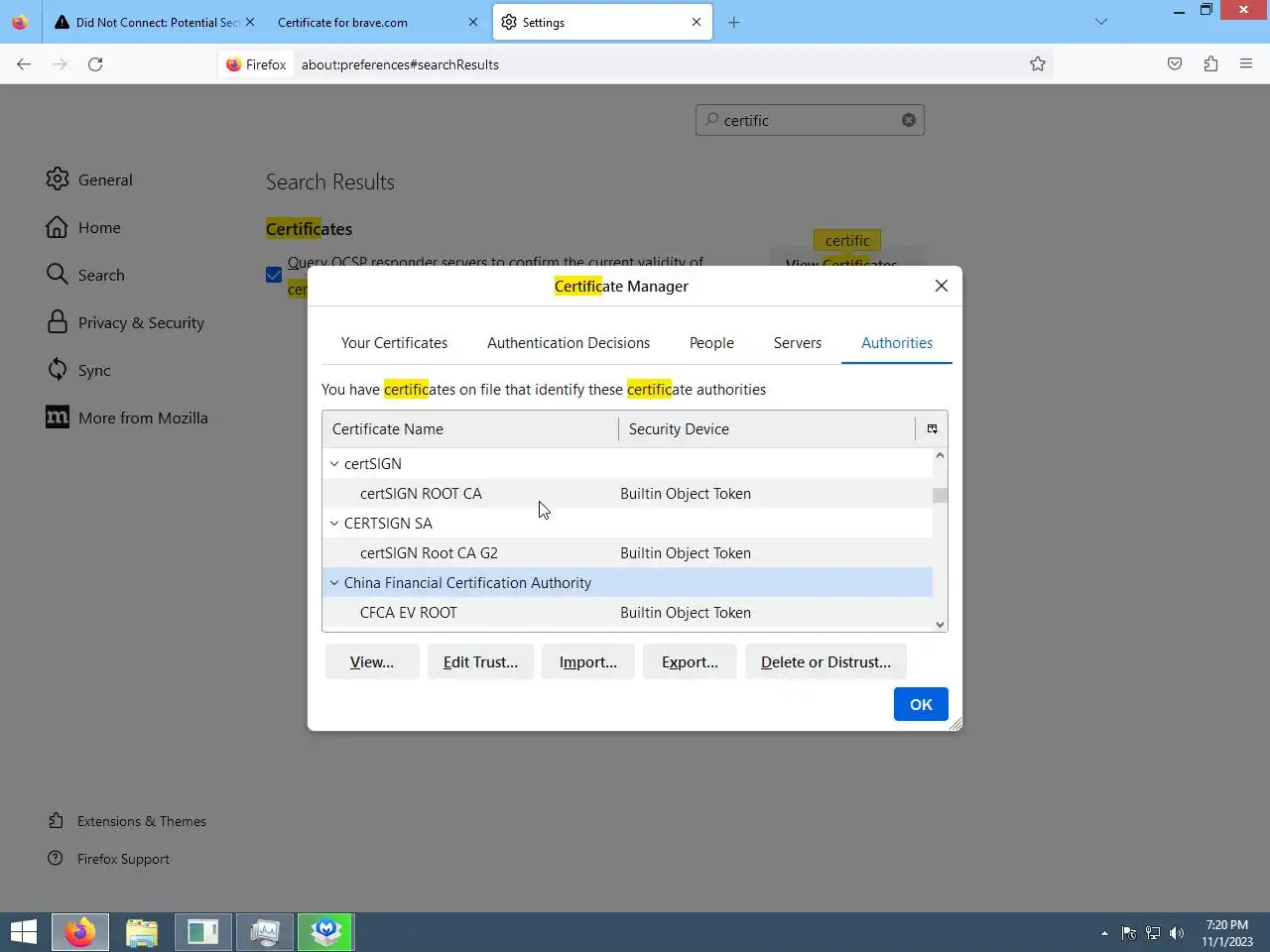Click the address bar URL
The height and width of the screenshot is (952, 1270).
pyautogui.click(x=400, y=64)
